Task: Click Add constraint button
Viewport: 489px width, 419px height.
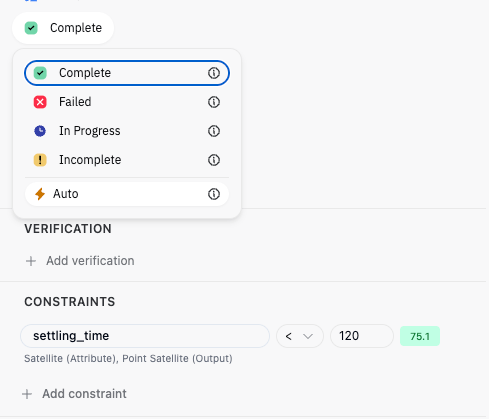Action: pos(74,394)
